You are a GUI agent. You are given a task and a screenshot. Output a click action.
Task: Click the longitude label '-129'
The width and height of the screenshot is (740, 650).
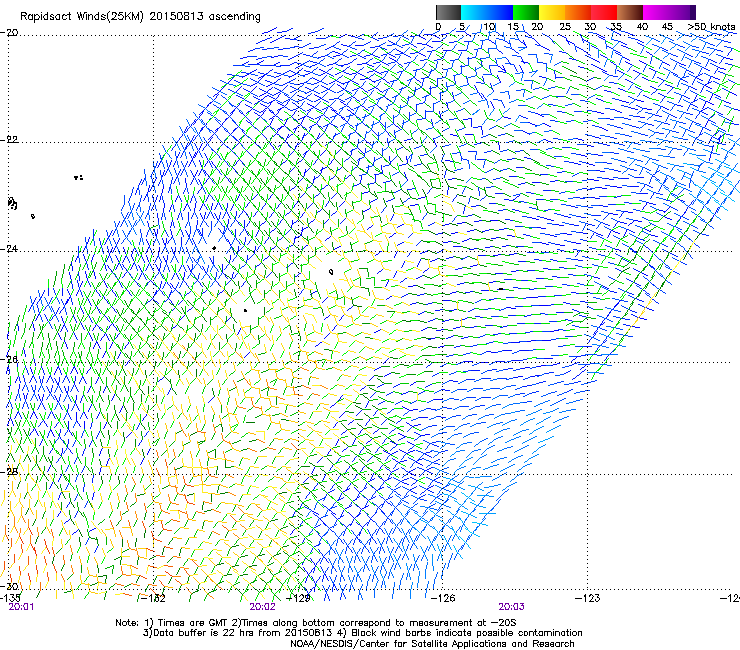298,598
